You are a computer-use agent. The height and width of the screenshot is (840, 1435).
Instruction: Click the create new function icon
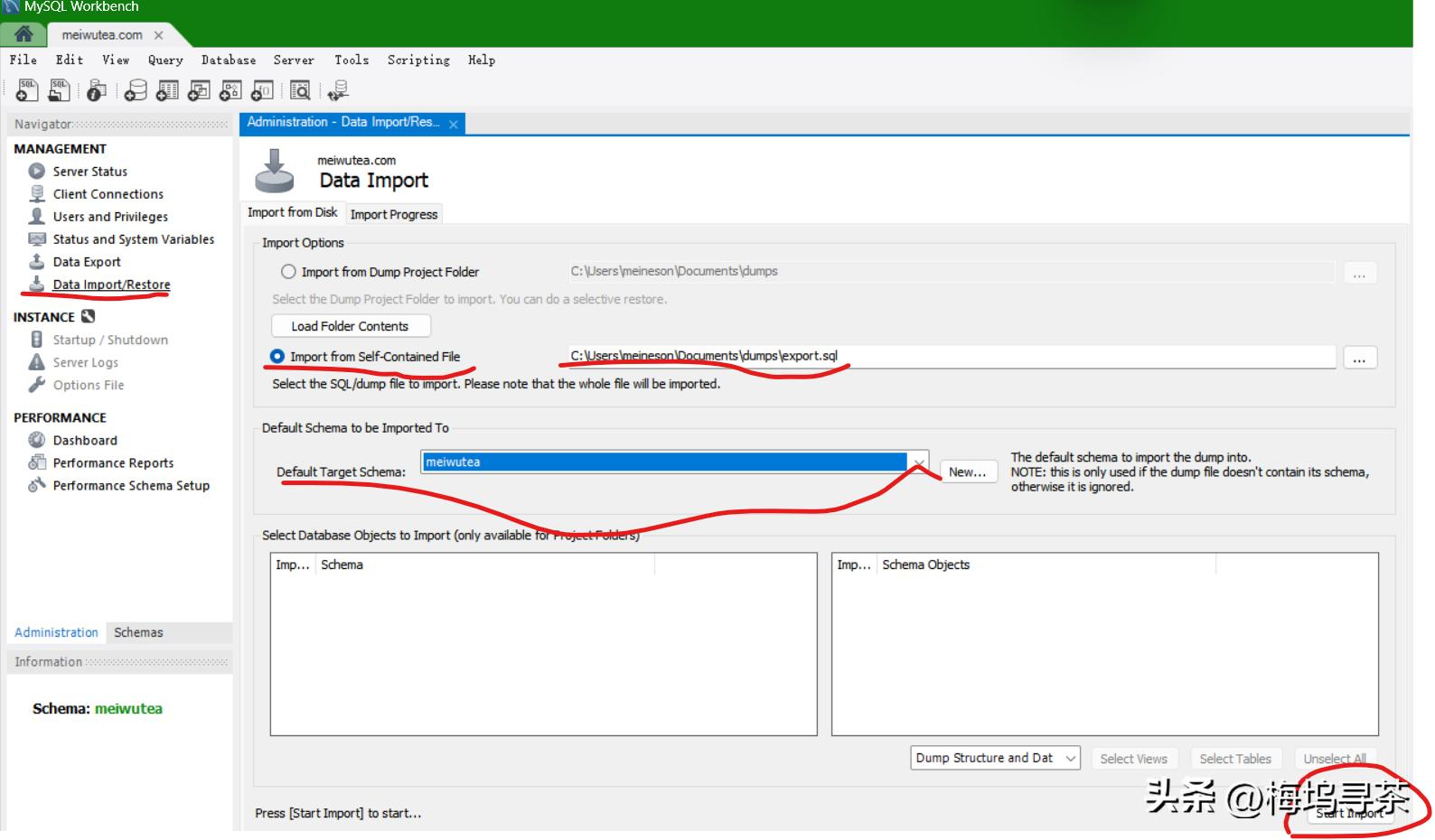coord(262,90)
